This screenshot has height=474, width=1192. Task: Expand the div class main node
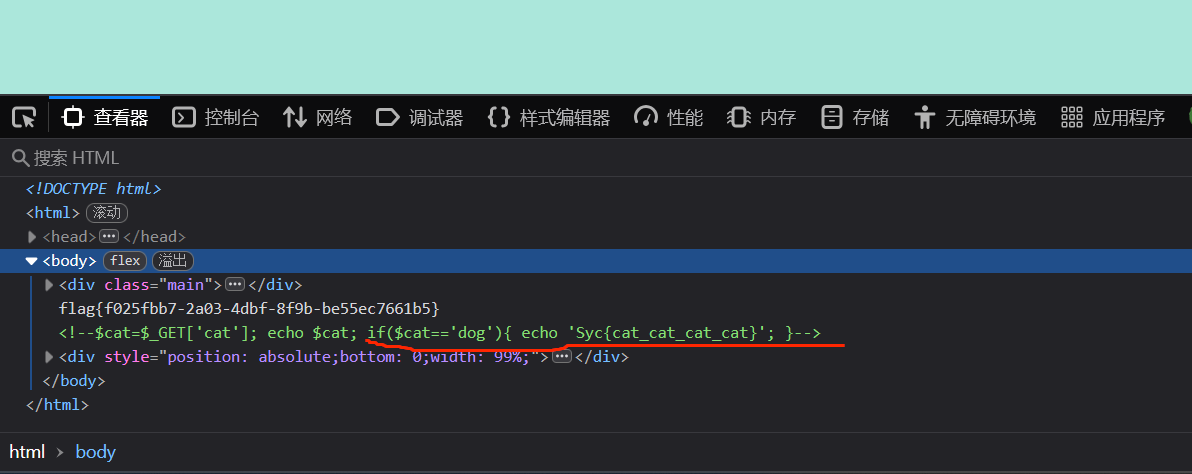point(50,285)
